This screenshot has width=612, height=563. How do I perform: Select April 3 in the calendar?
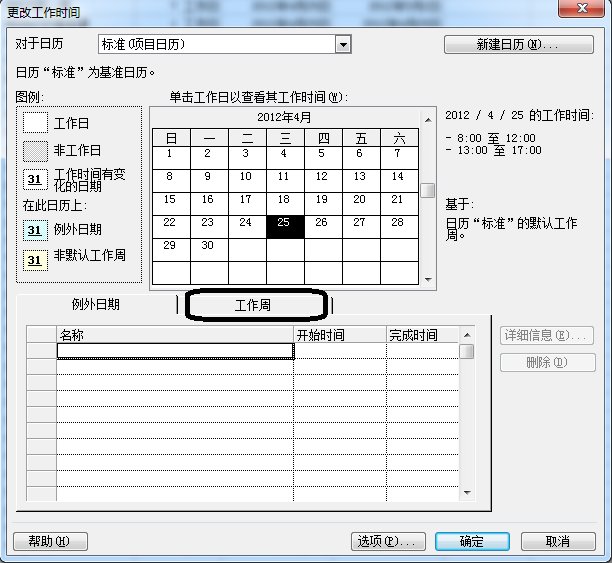pyautogui.click(x=247, y=158)
